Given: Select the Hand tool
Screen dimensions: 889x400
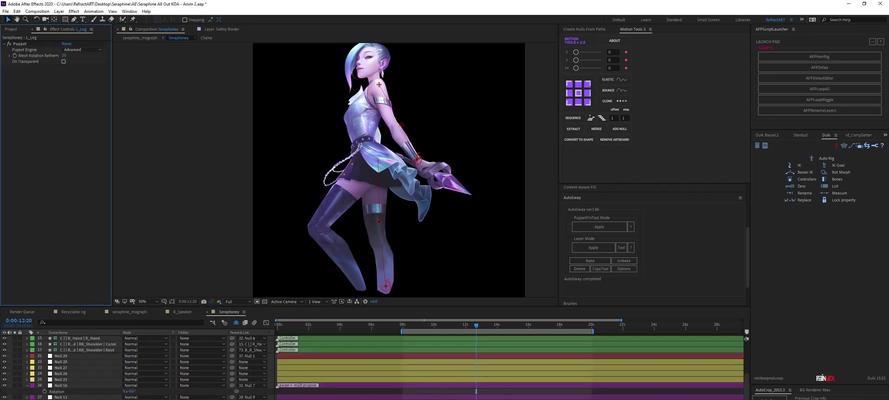Looking at the screenshot, I should (17, 19).
